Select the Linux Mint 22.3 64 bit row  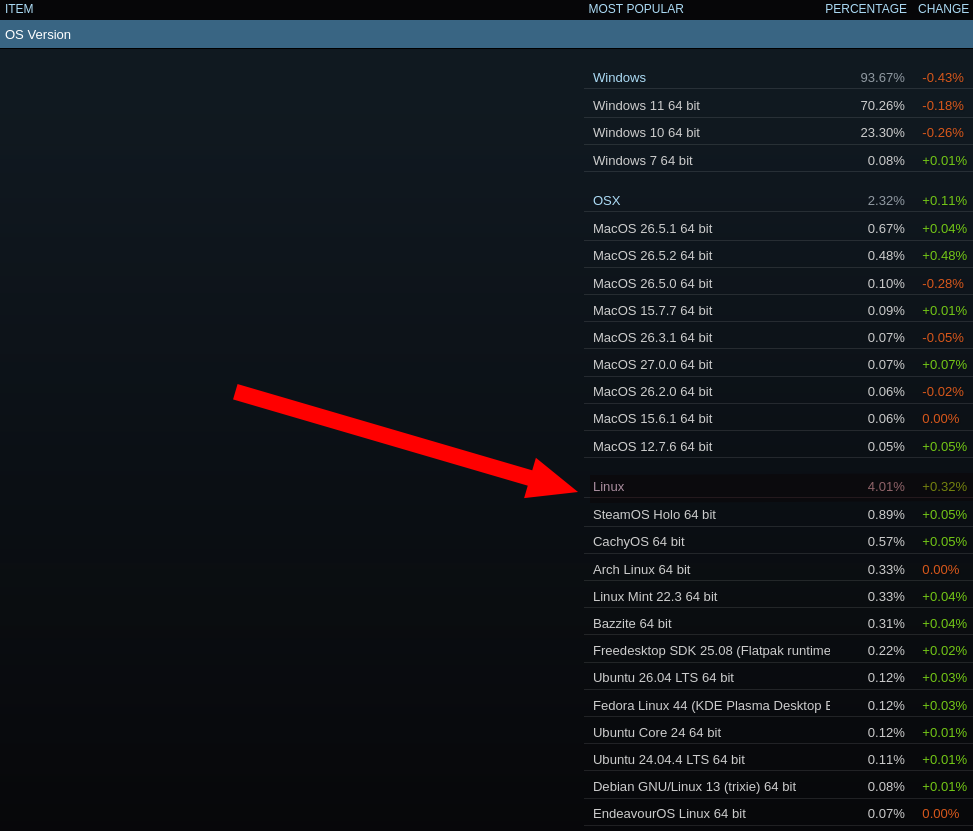pos(778,596)
